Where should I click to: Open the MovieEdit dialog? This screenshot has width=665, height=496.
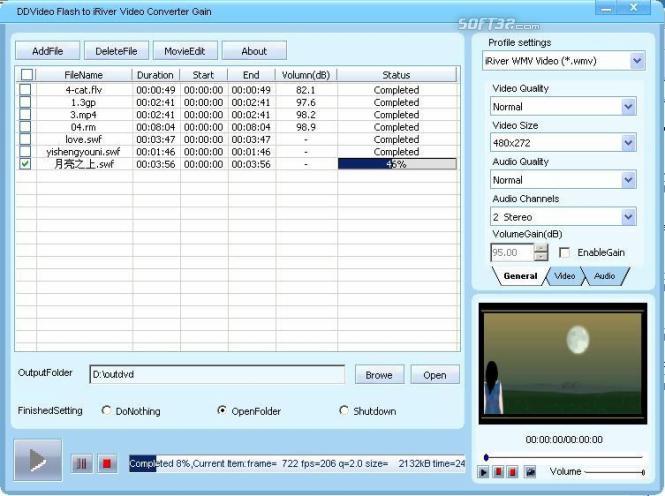[x=185, y=51]
